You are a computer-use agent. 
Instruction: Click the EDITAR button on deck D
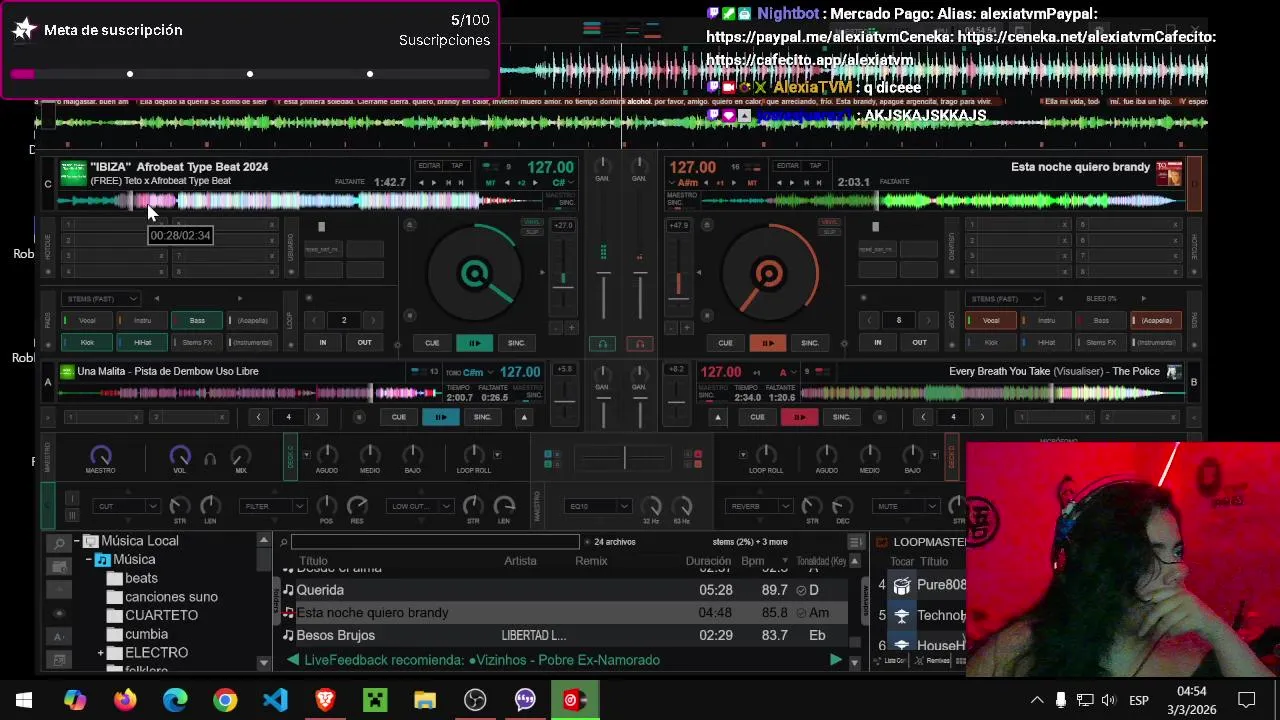tap(788, 166)
